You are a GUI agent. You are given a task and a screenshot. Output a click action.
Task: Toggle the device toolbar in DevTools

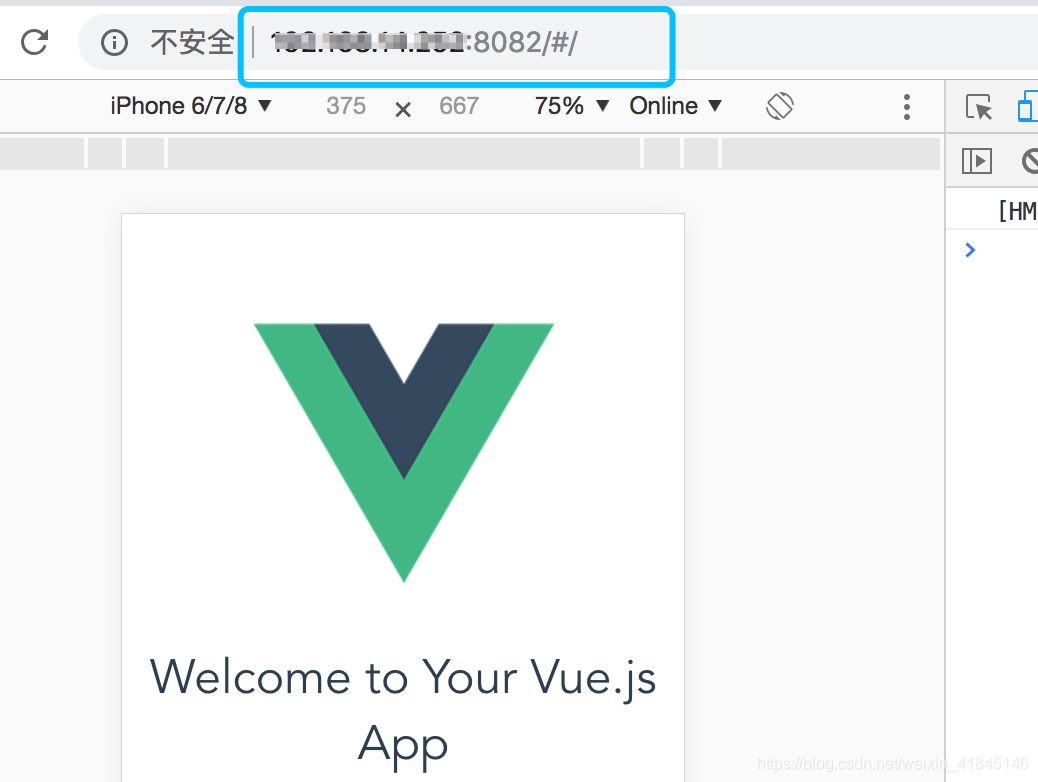coord(1027,107)
